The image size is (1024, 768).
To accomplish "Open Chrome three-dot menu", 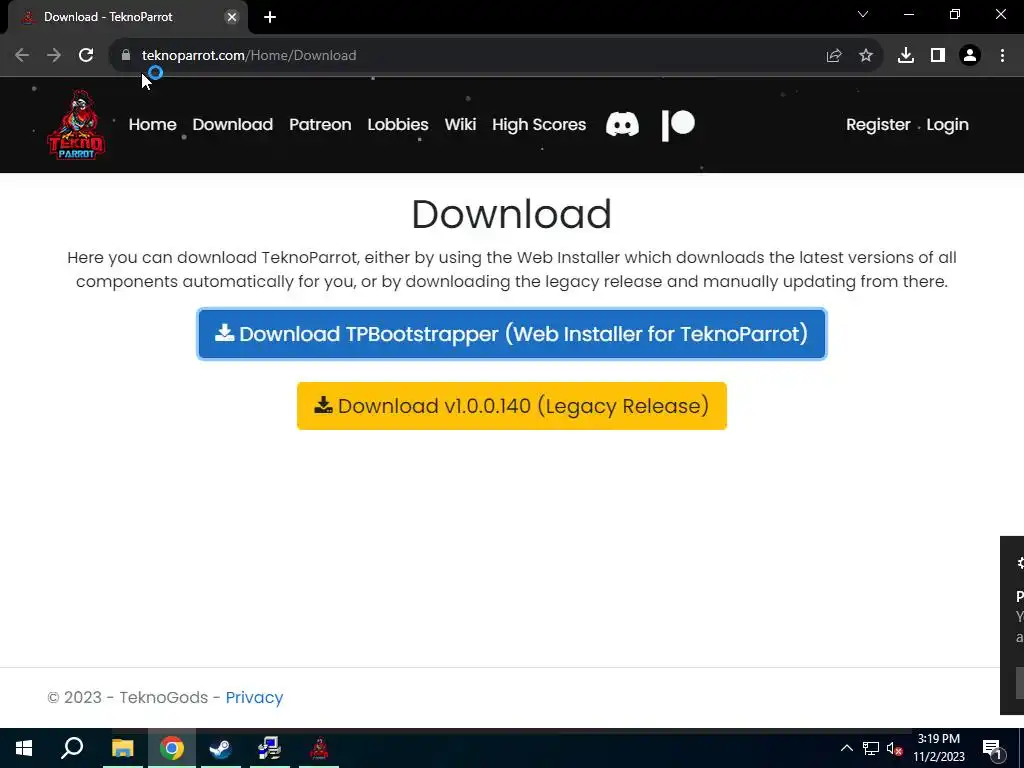I will click(1002, 56).
